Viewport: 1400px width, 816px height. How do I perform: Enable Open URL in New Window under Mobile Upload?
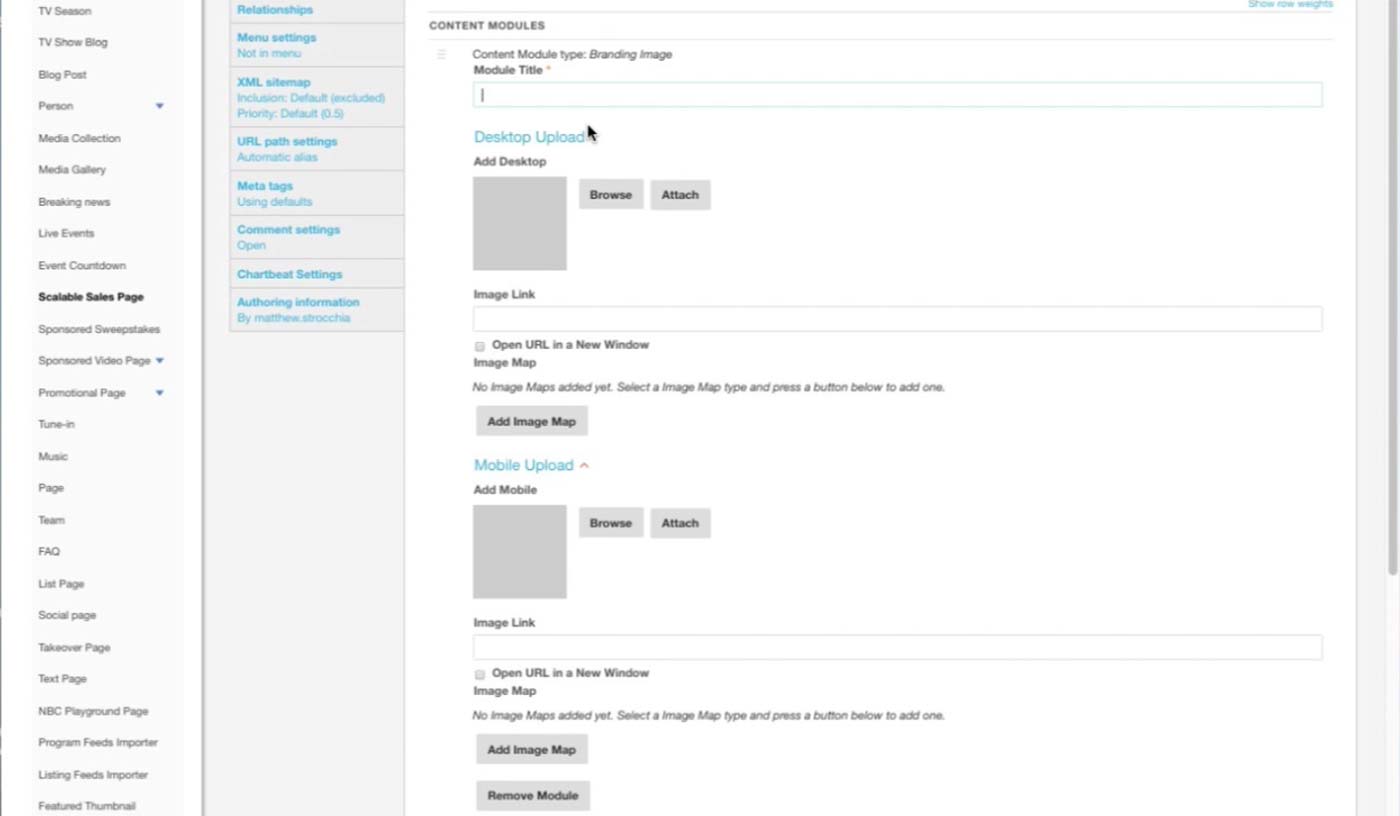[x=480, y=674]
